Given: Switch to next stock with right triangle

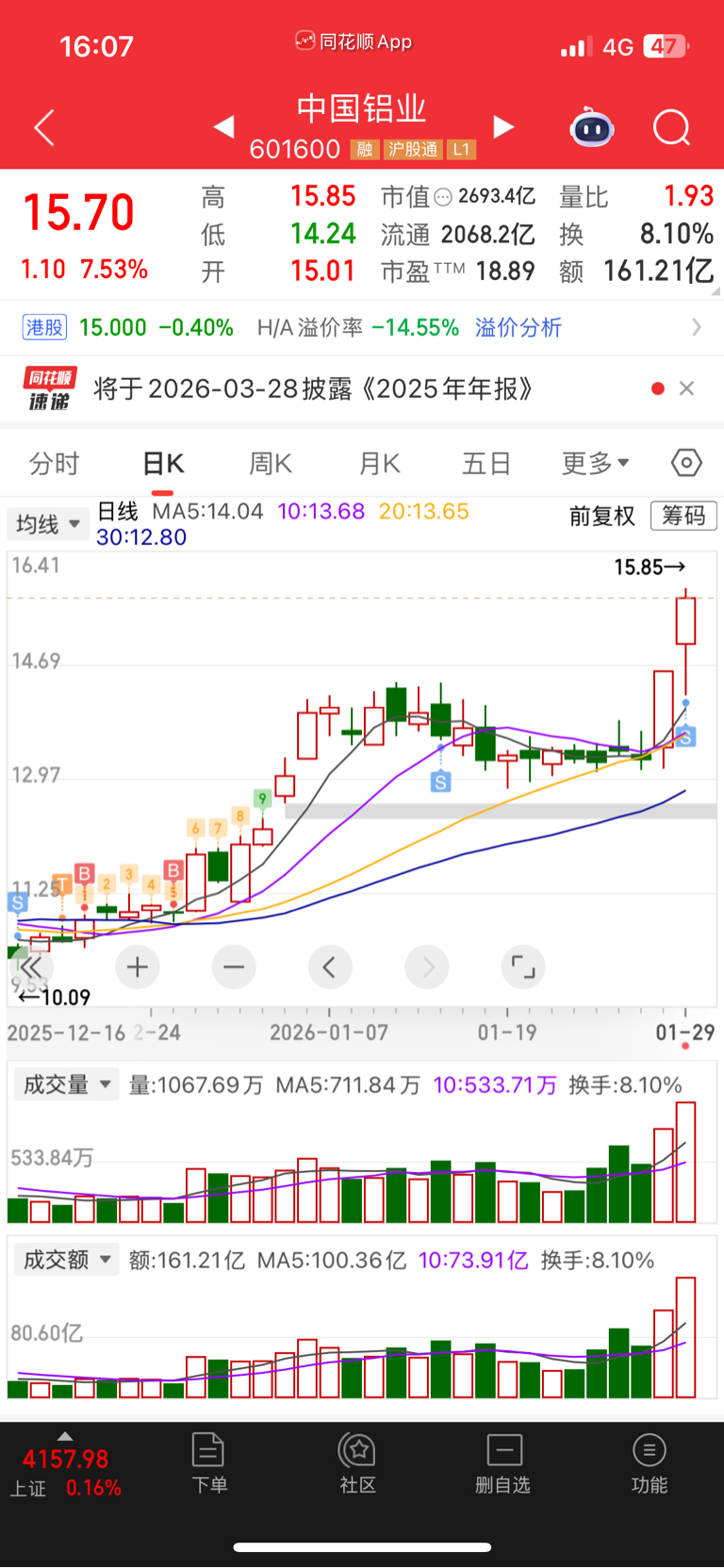Looking at the screenshot, I should [504, 126].
